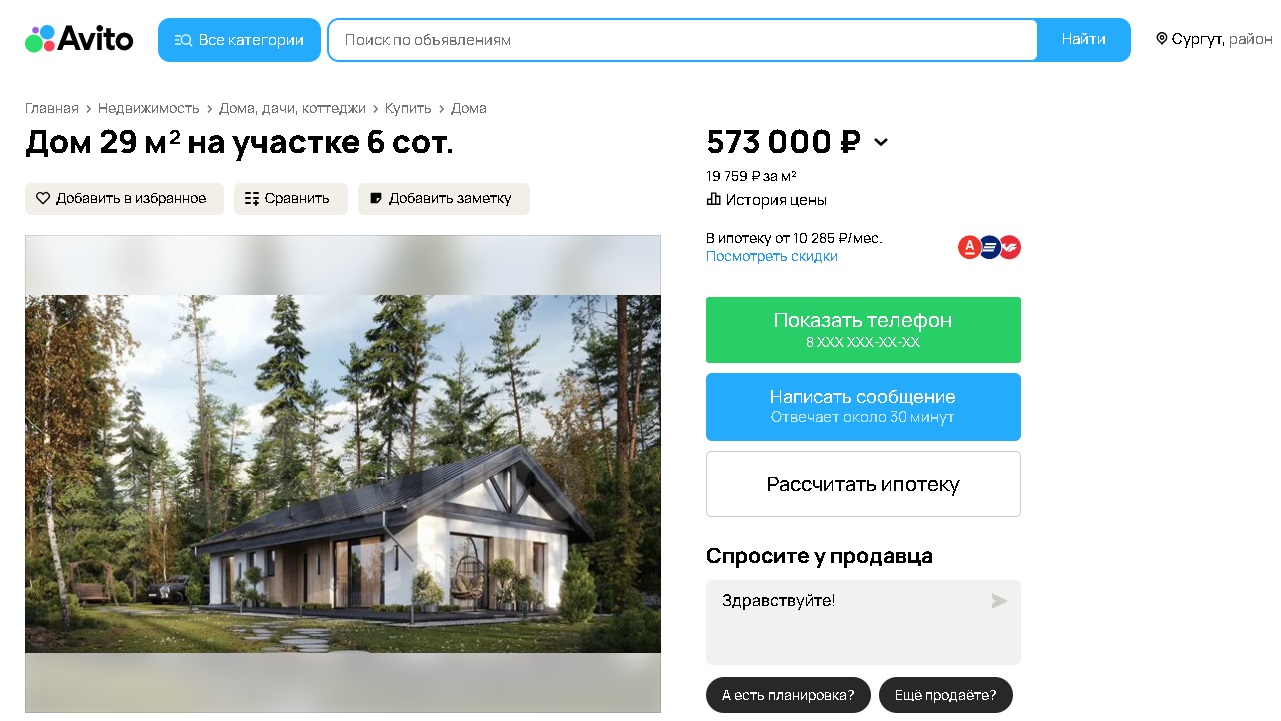Screen dimensions: 1281x721
Task: Click the Найти search button
Action: point(1084,40)
